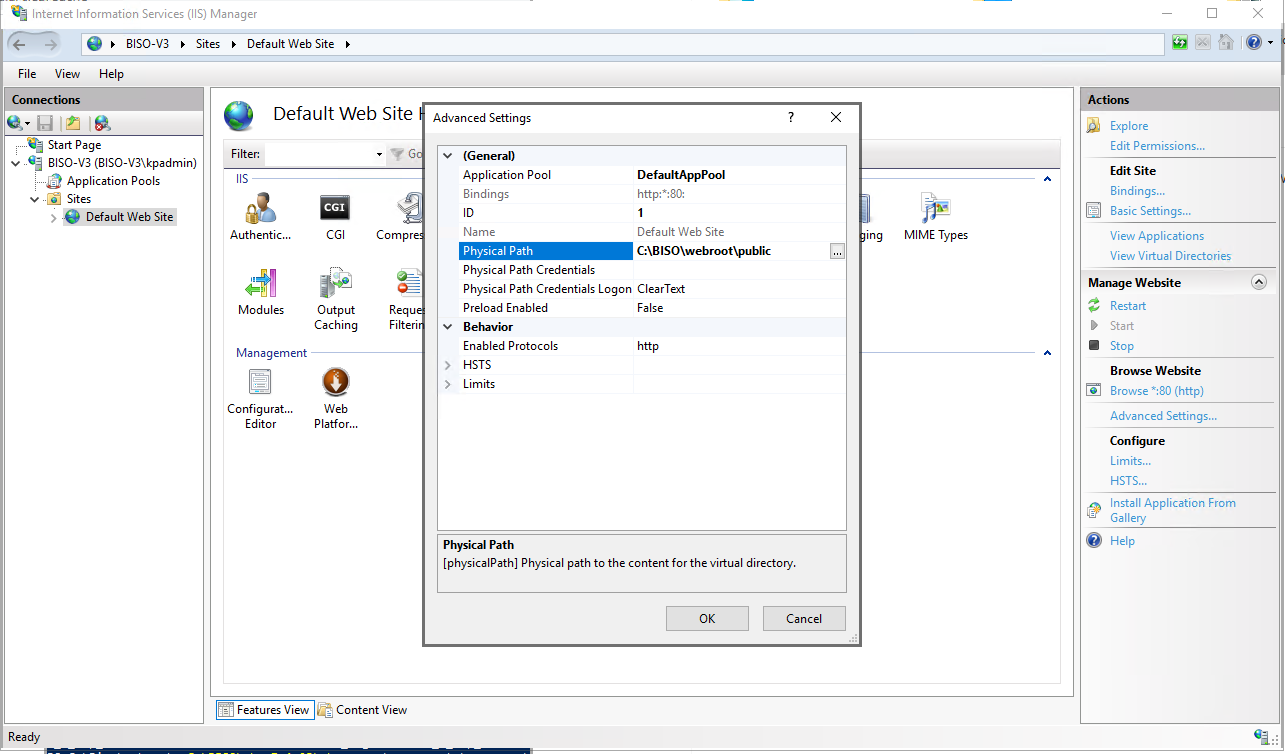Expand the Default Web Site tree node
Viewport: 1285px width, 754px height.
pyautogui.click(x=54, y=217)
